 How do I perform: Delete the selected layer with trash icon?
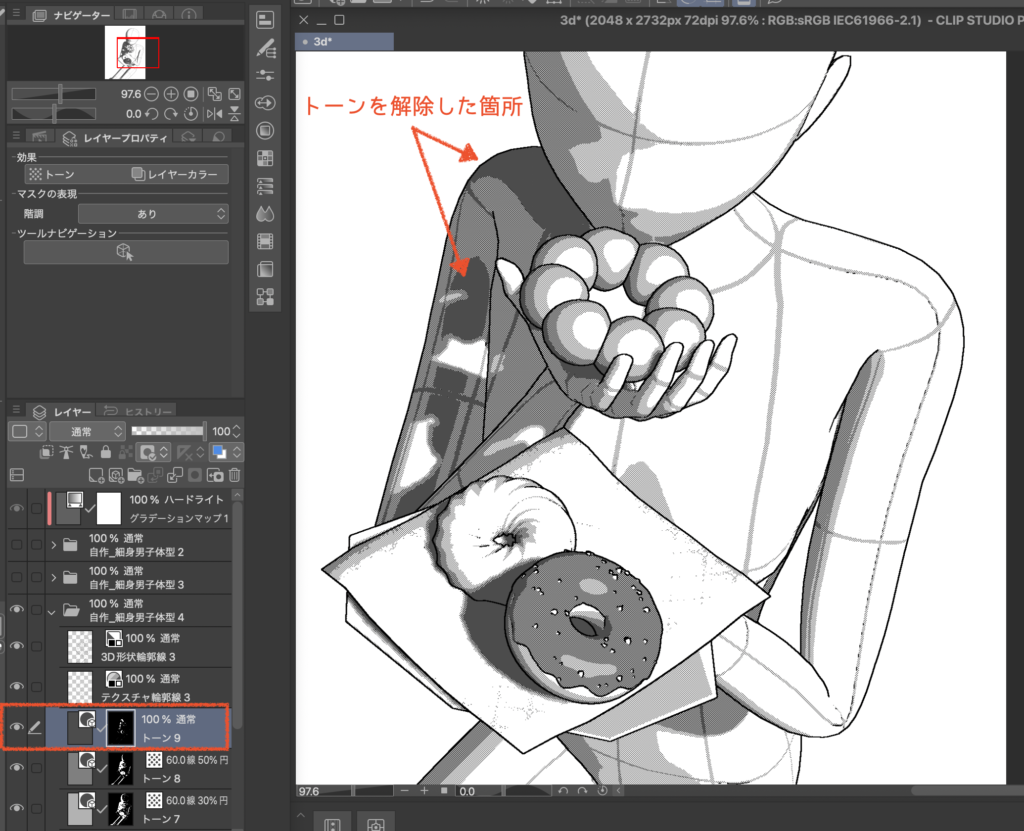pos(234,475)
